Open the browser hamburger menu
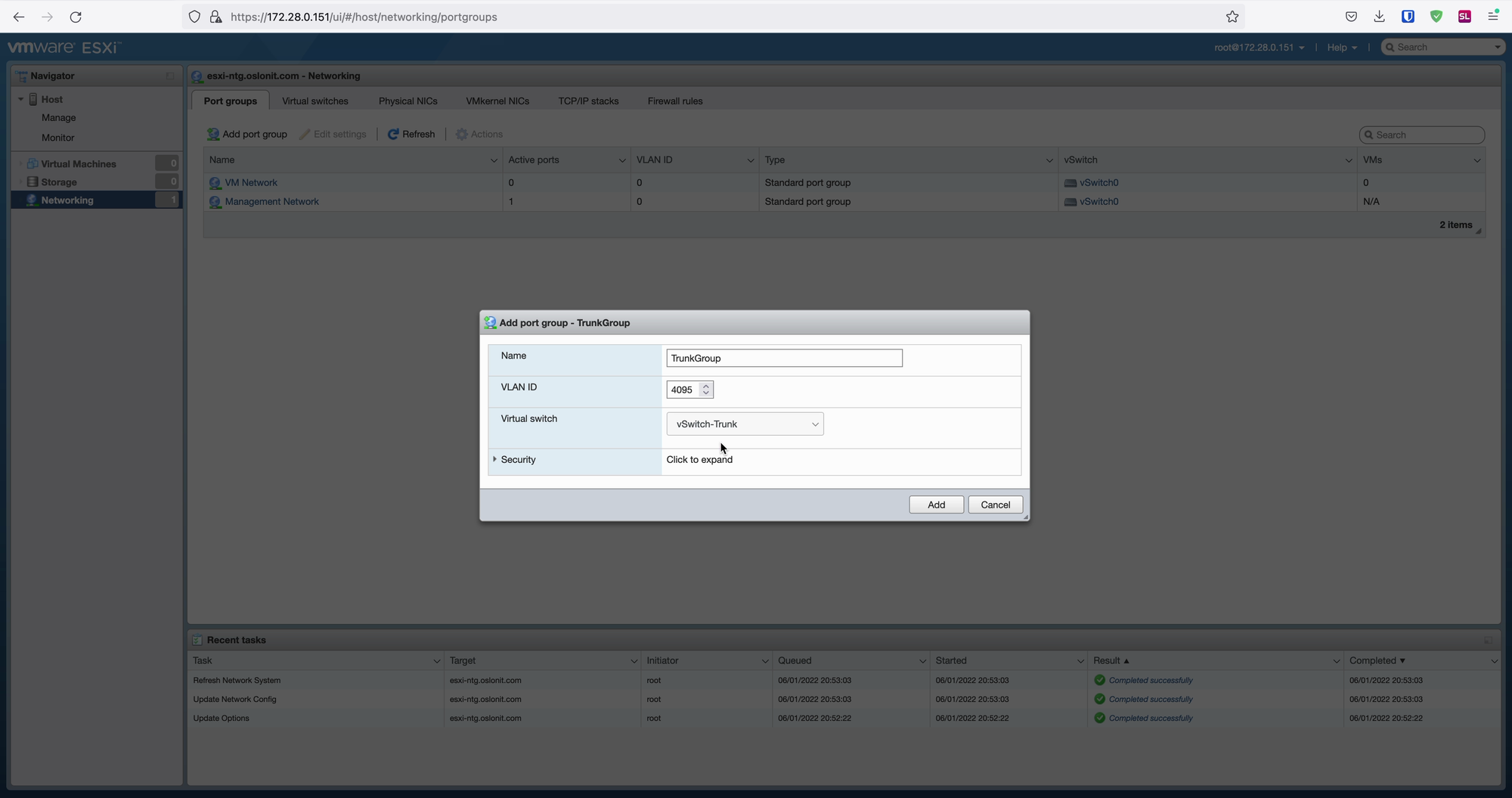The width and height of the screenshot is (1512, 798). click(x=1493, y=17)
